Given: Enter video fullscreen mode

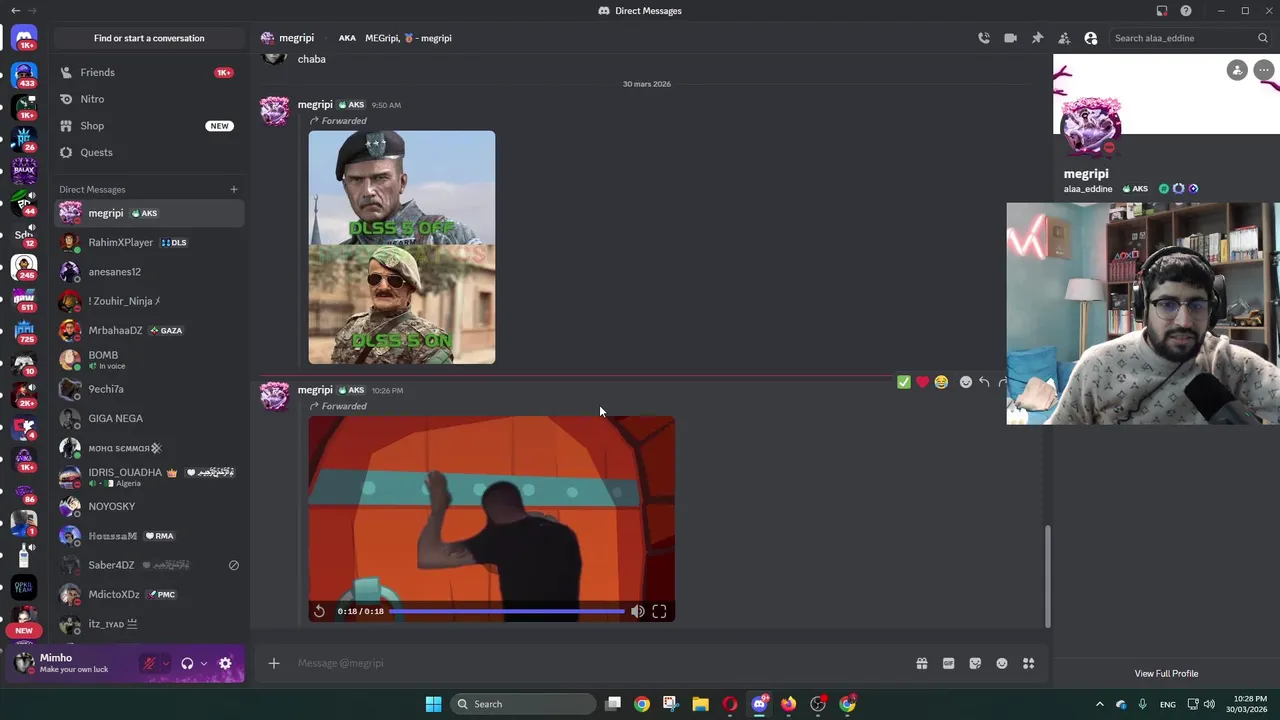Looking at the screenshot, I should 660,611.
